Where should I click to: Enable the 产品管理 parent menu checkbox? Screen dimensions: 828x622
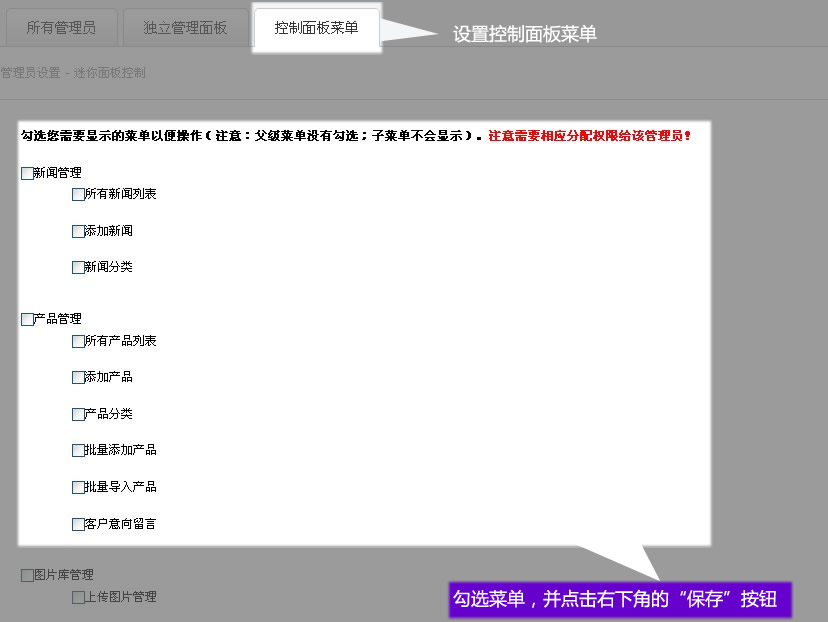[27, 320]
